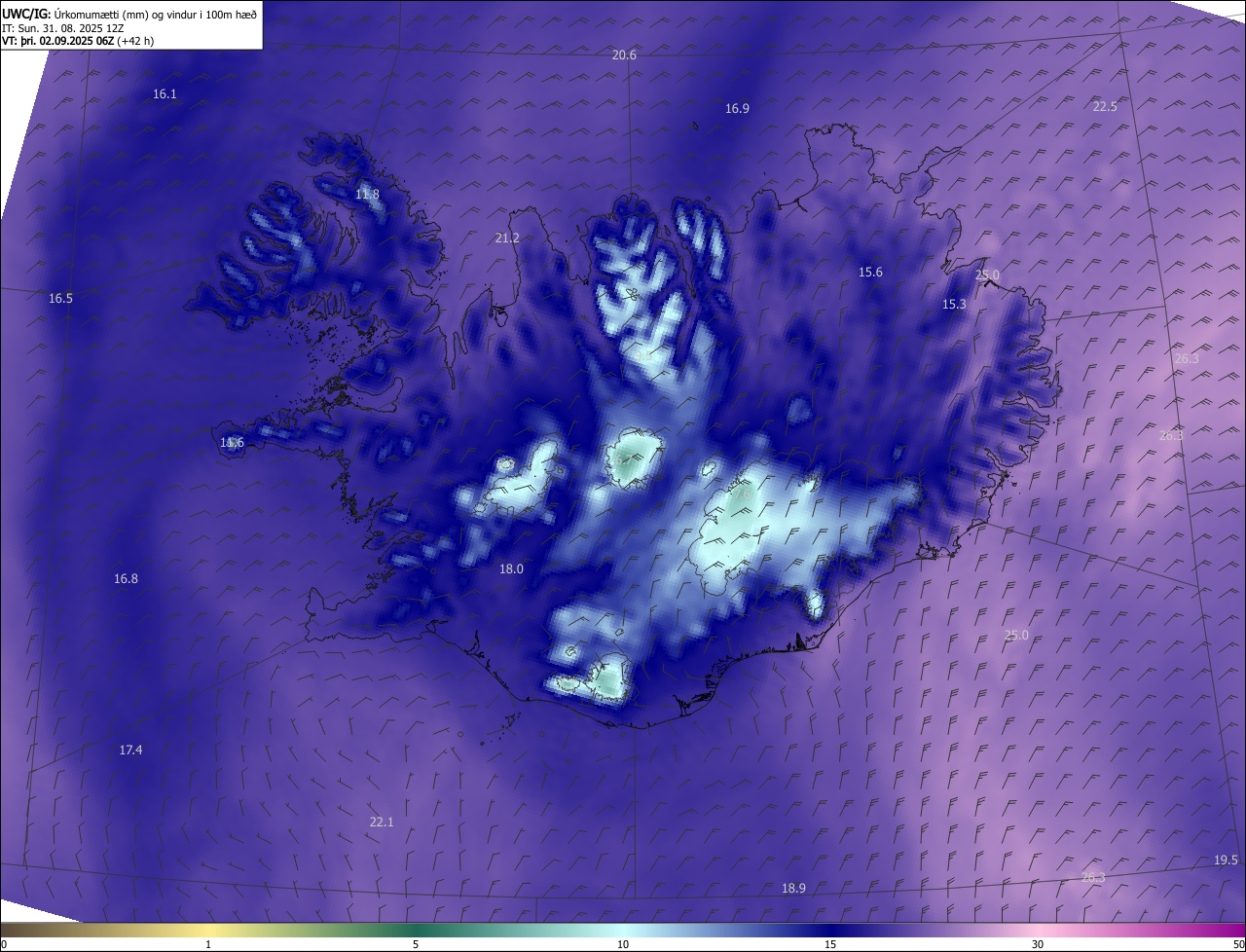Click the 20.6 value on the map
Screen dimensions: 1246x952
(624, 55)
